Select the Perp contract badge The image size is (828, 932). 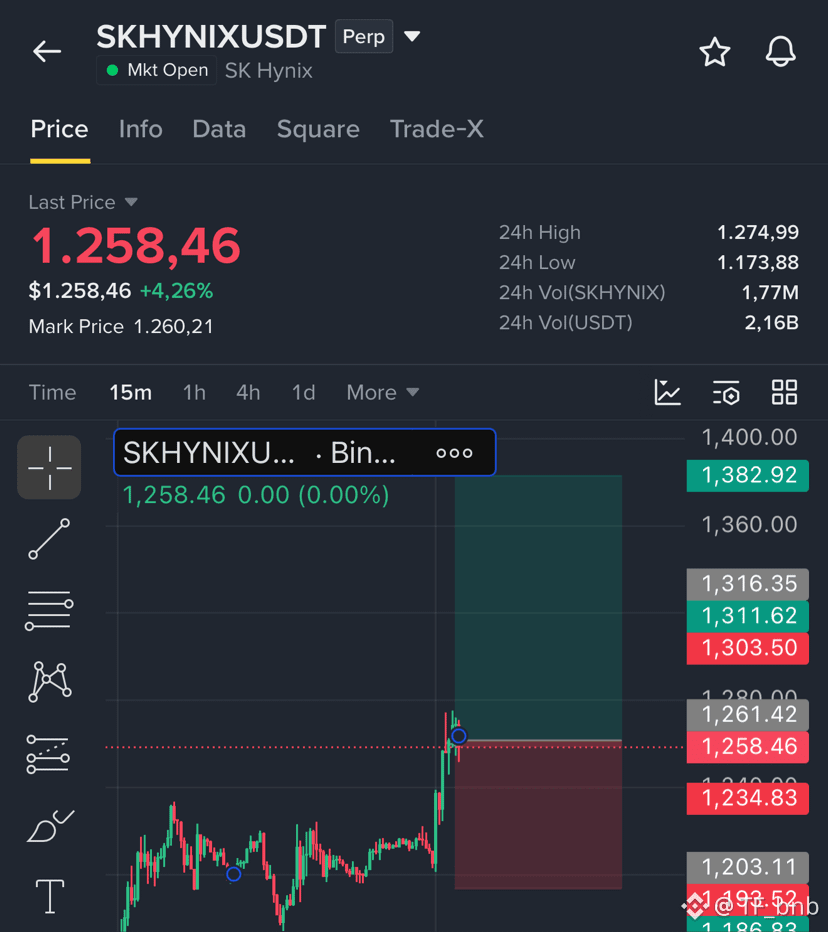(364, 36)
